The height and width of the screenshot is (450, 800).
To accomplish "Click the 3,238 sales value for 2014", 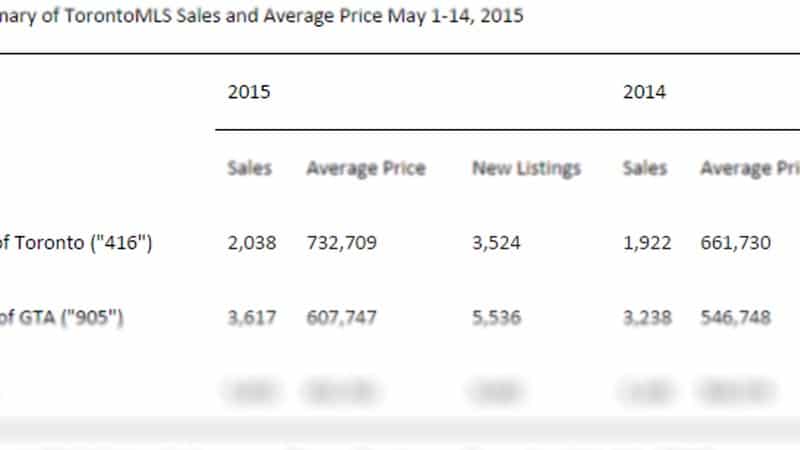I will [x=647, y=318].
